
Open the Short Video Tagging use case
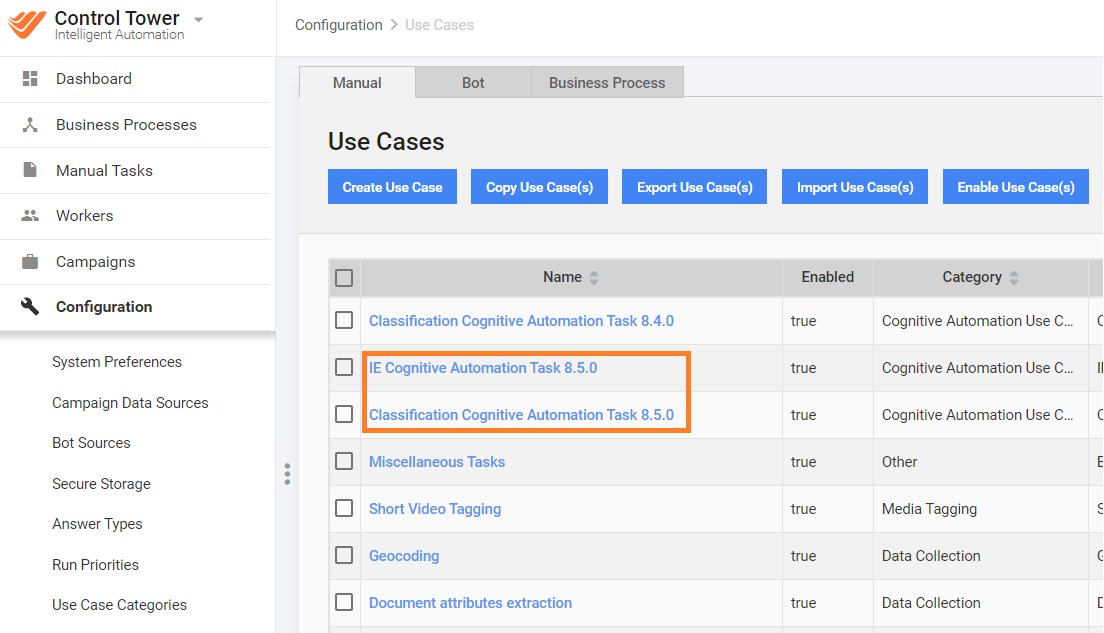point(435,509)
